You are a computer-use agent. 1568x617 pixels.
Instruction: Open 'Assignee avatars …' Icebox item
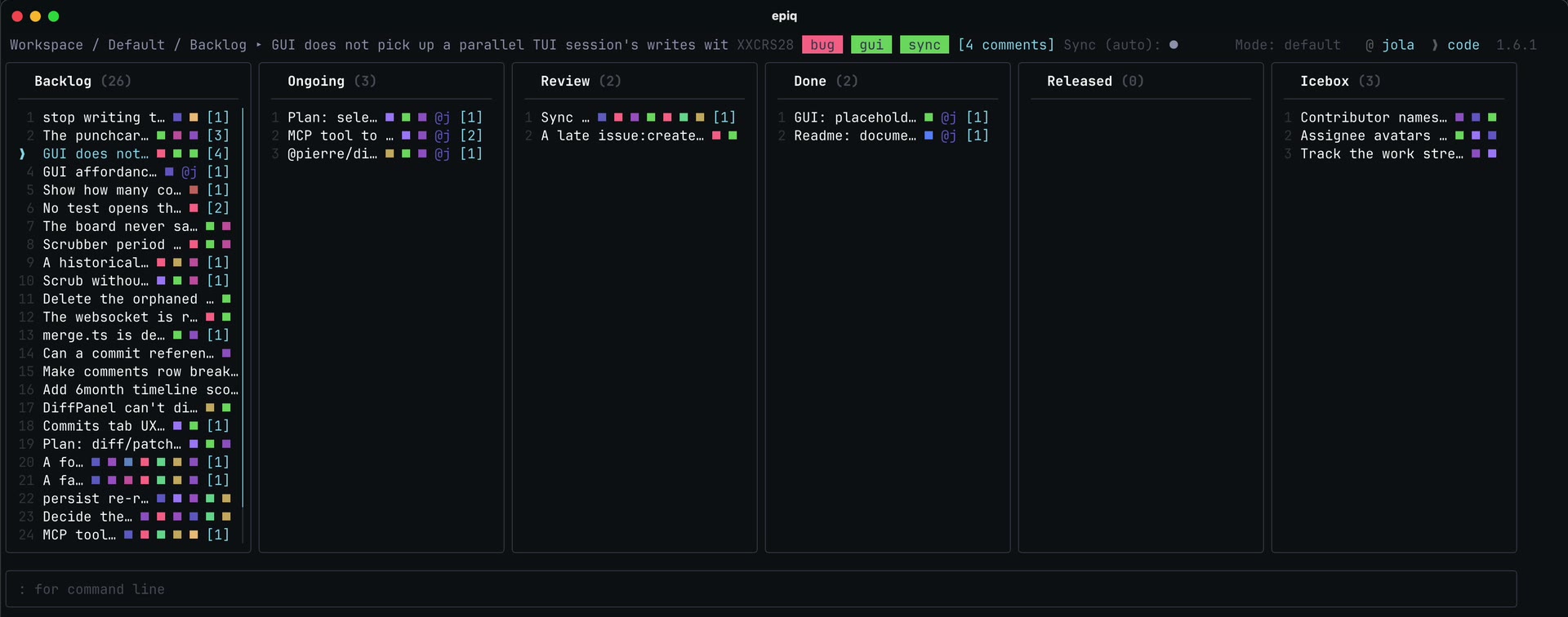1394,135
